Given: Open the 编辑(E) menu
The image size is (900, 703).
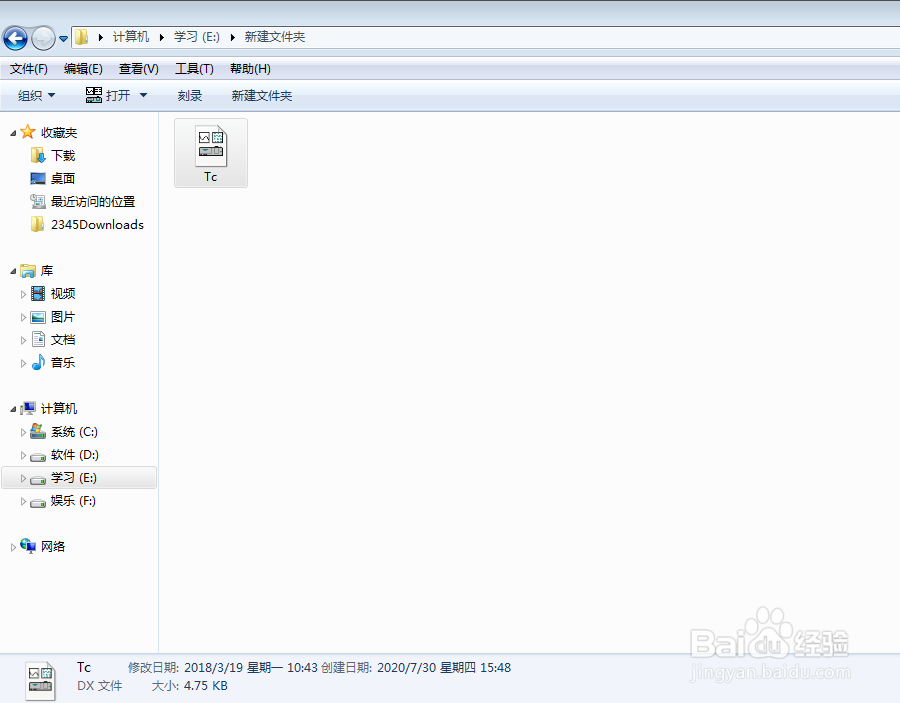Looking at the screenshot, I should [x=83, y=69].
